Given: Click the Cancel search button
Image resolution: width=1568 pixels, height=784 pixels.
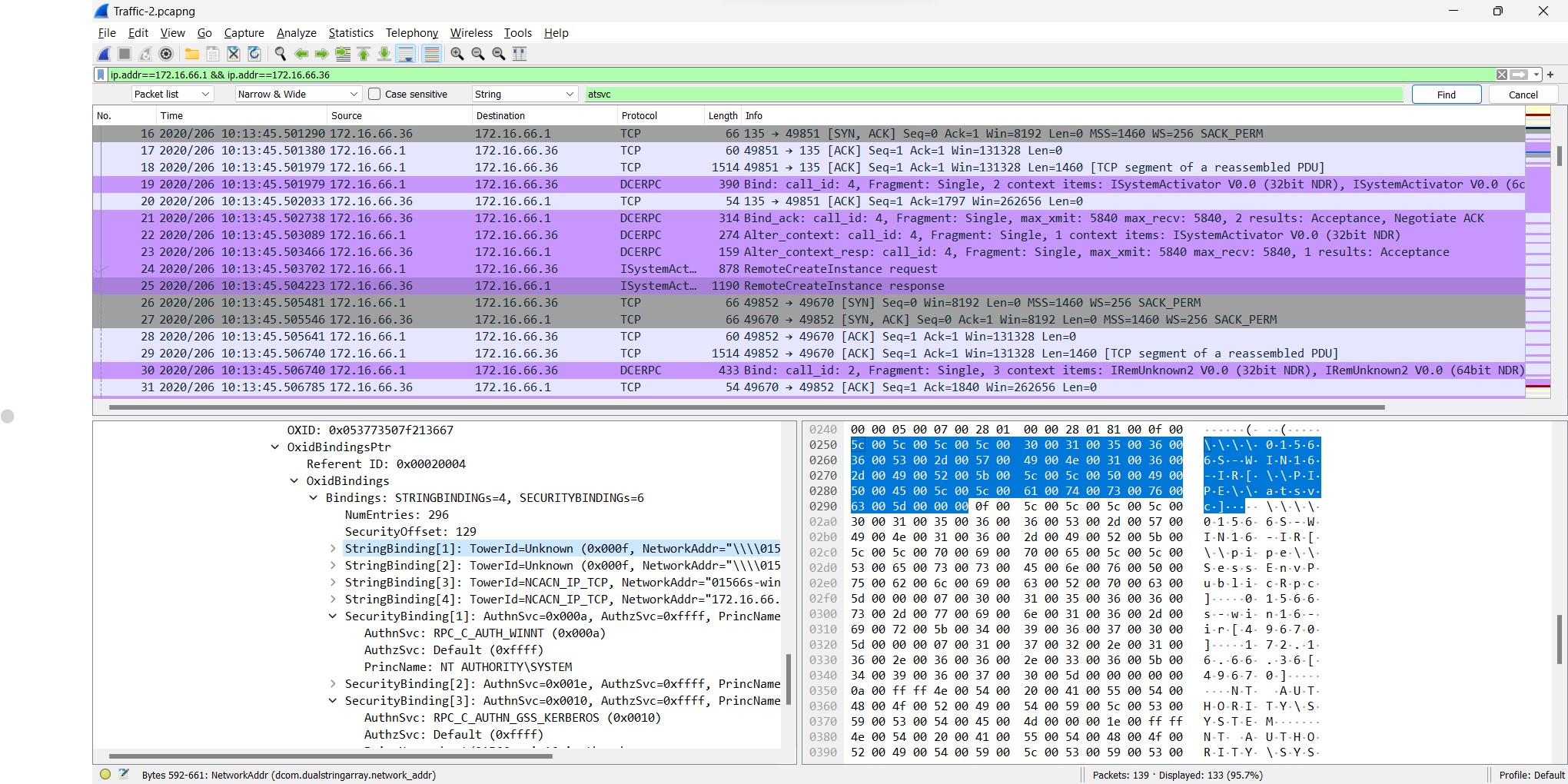Looking at the screenshot, I should point(1523,95).
